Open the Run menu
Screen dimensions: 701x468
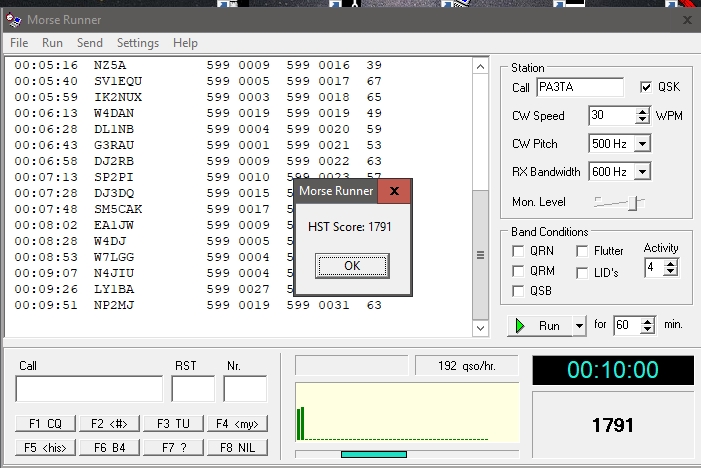tap(52, 43)
